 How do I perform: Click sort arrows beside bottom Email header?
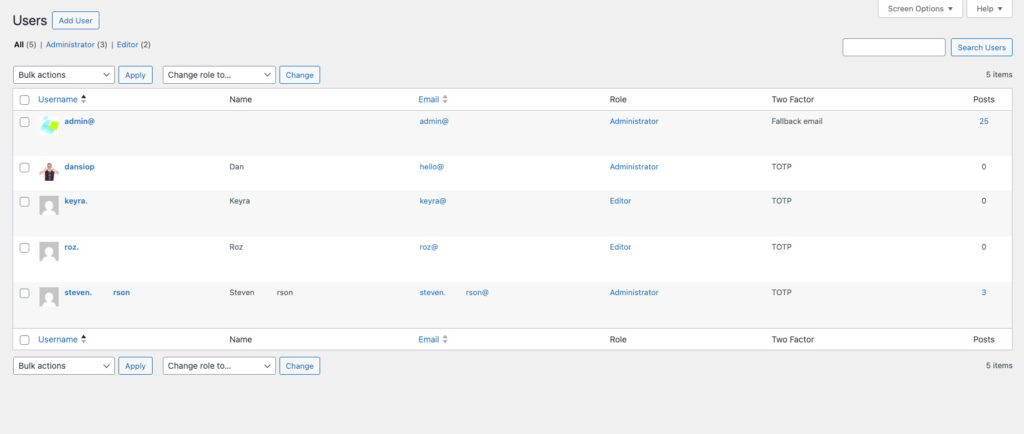[x=445, y=340]
